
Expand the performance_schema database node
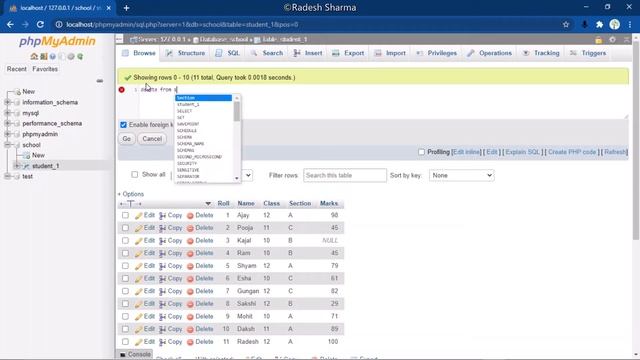[7, 124]
